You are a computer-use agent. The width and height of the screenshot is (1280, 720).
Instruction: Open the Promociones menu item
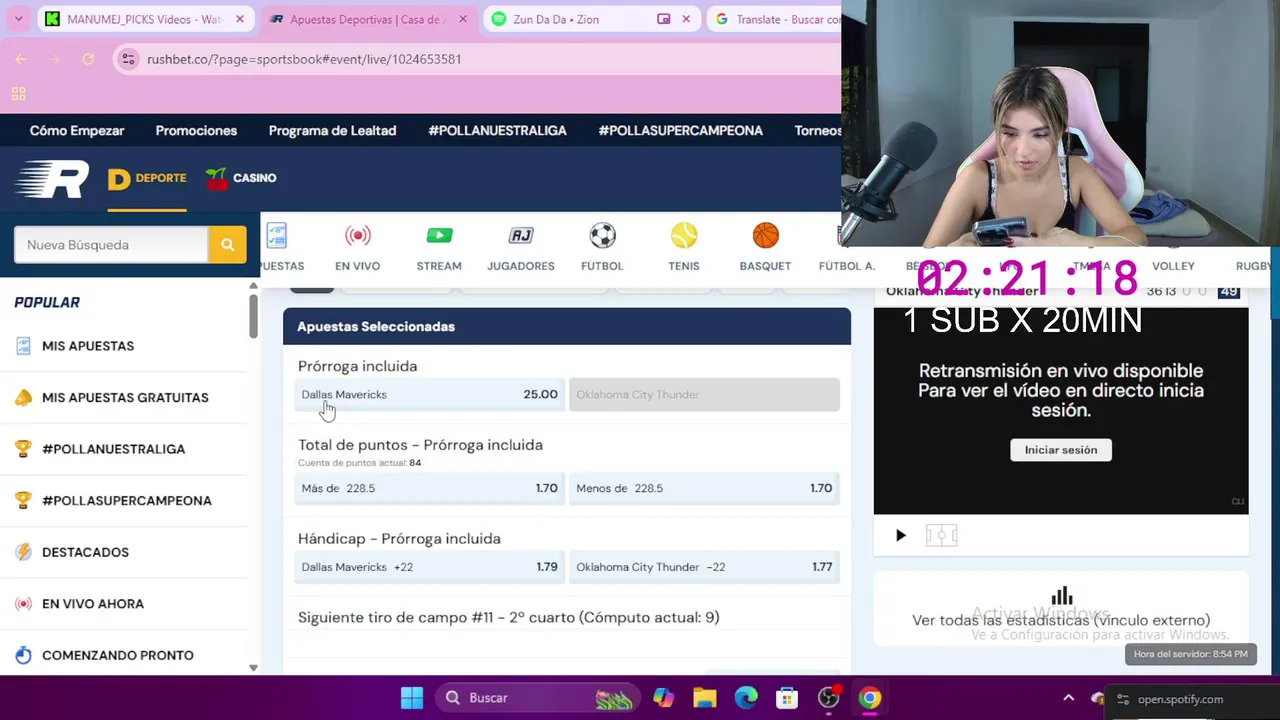point(196,131)
